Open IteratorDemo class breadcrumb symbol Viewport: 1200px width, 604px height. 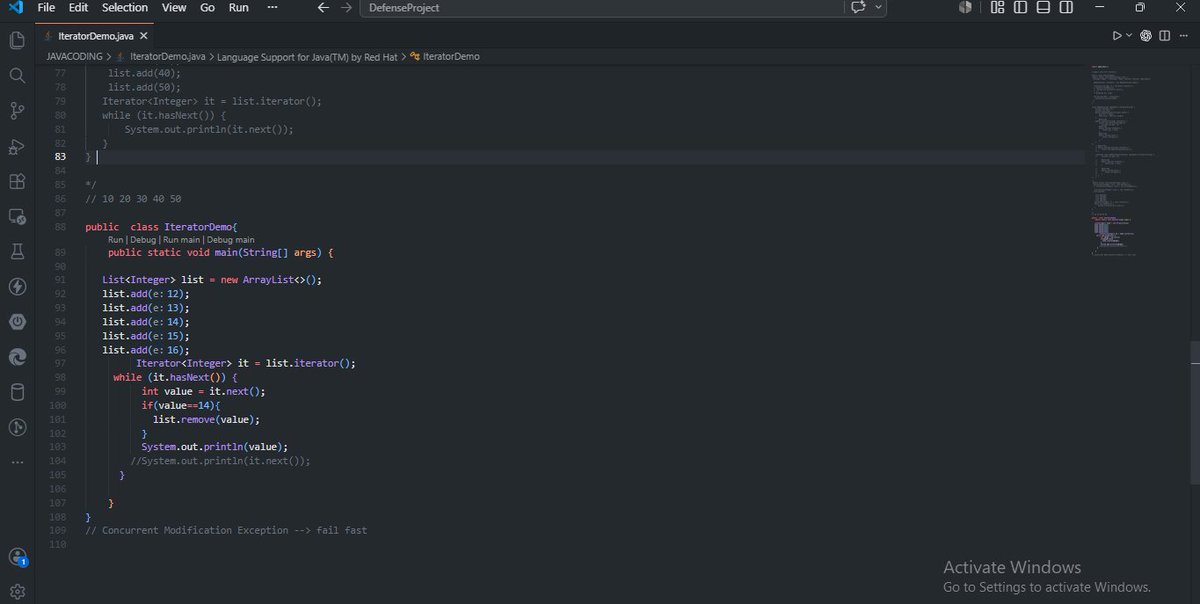tap(445, 57)
